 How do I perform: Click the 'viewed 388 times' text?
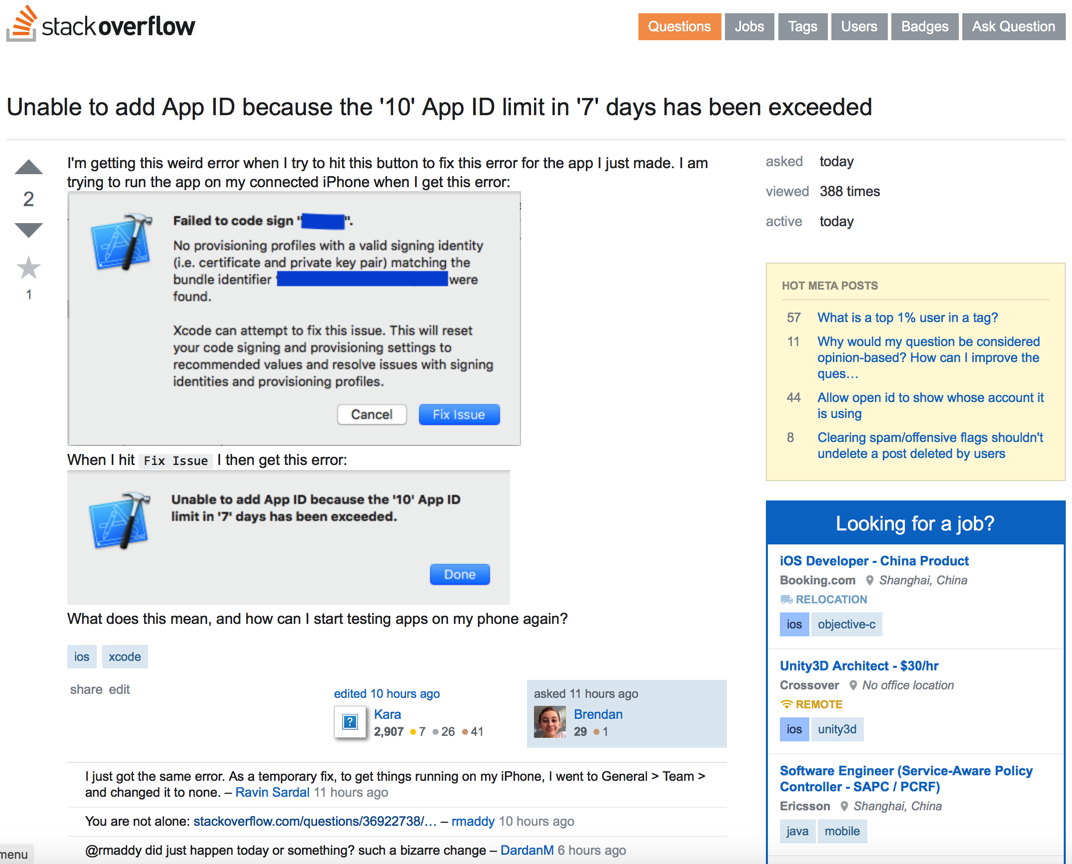[822, 191]
